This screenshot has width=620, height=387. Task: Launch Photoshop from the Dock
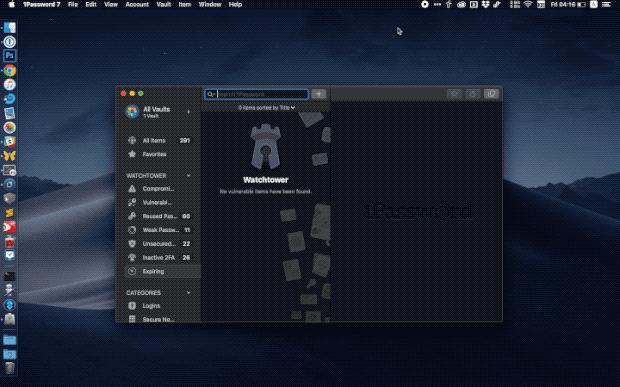point(9,56)
